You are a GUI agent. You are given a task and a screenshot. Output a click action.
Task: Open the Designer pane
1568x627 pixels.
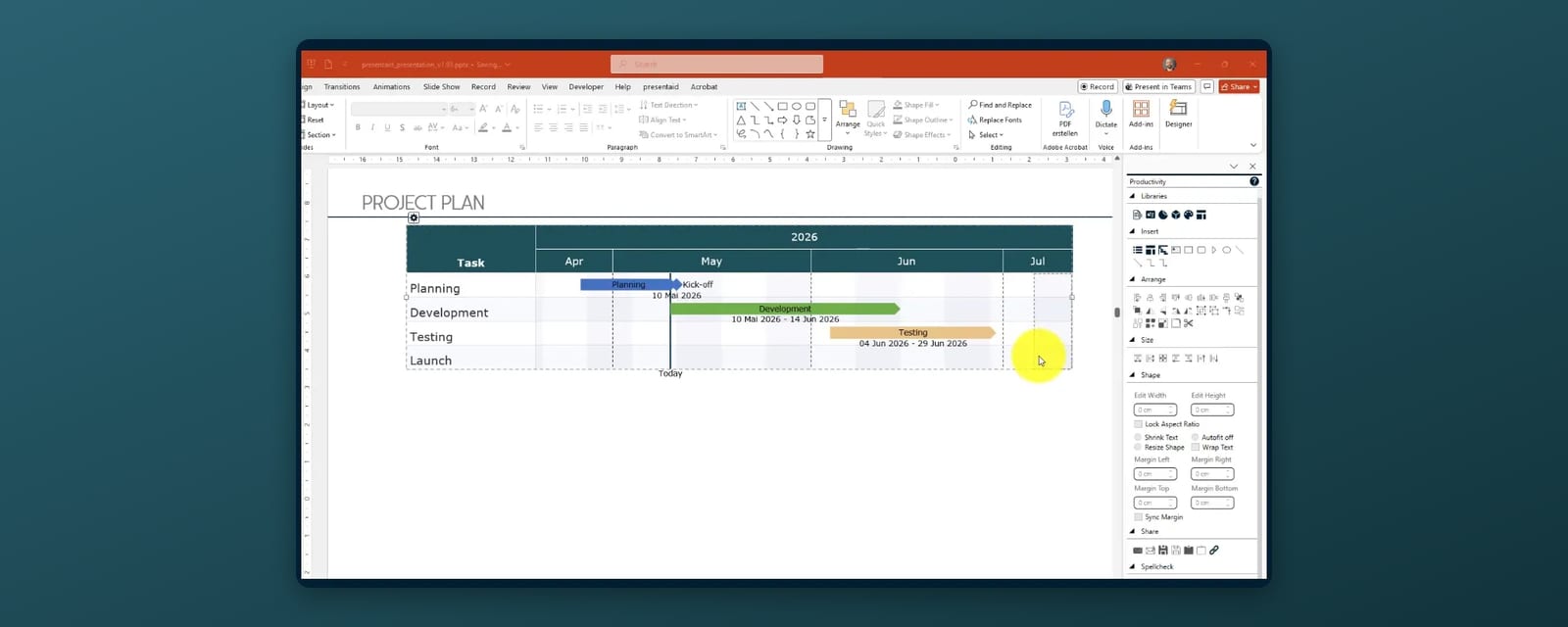click(x=1178, y=114)
